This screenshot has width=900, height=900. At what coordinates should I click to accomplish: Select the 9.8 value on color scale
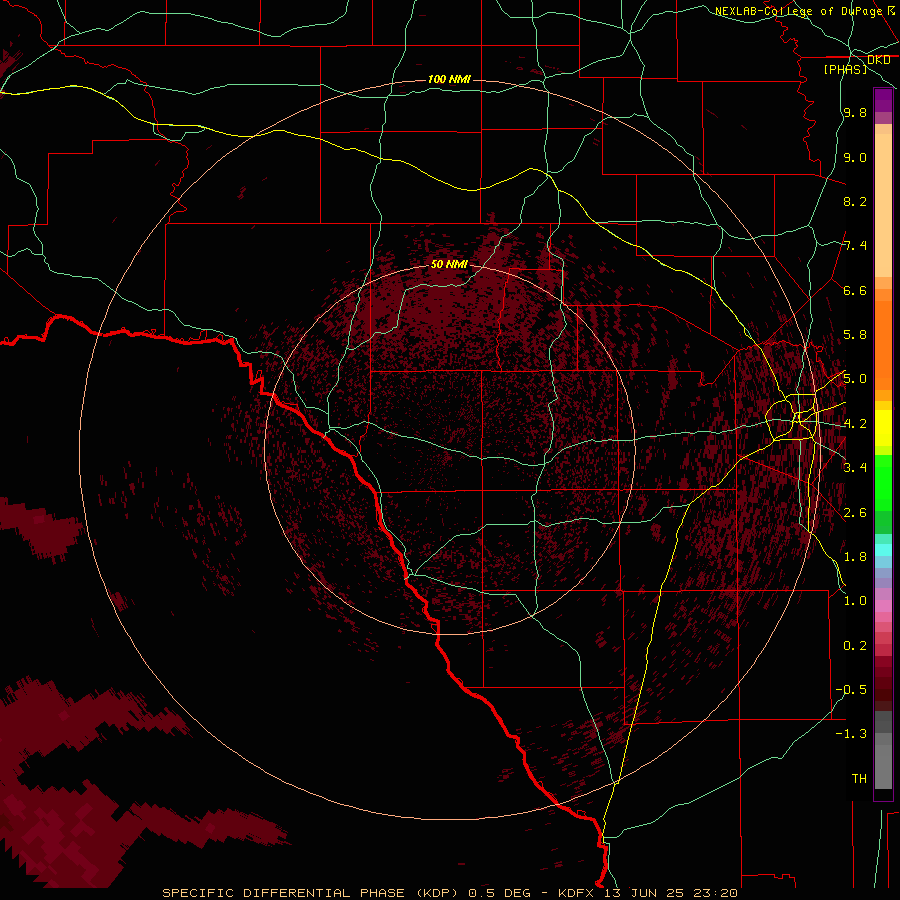(855, 112)
